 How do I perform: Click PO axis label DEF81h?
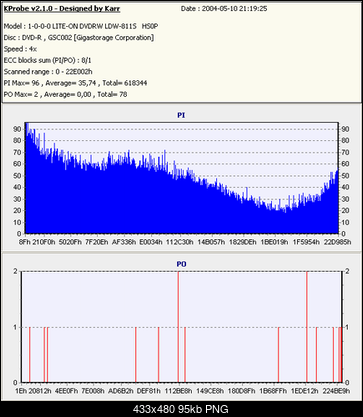149,391
